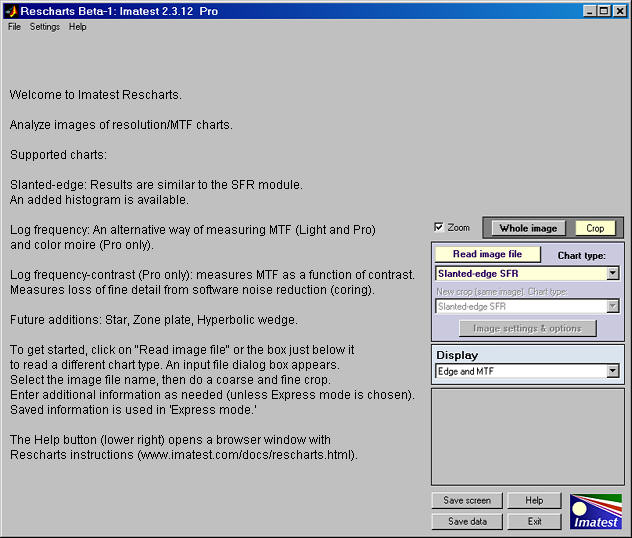Click the 'Welcome to Imatest Rescharts.' text
632x538 pixels.
click(x=96, y=95)
